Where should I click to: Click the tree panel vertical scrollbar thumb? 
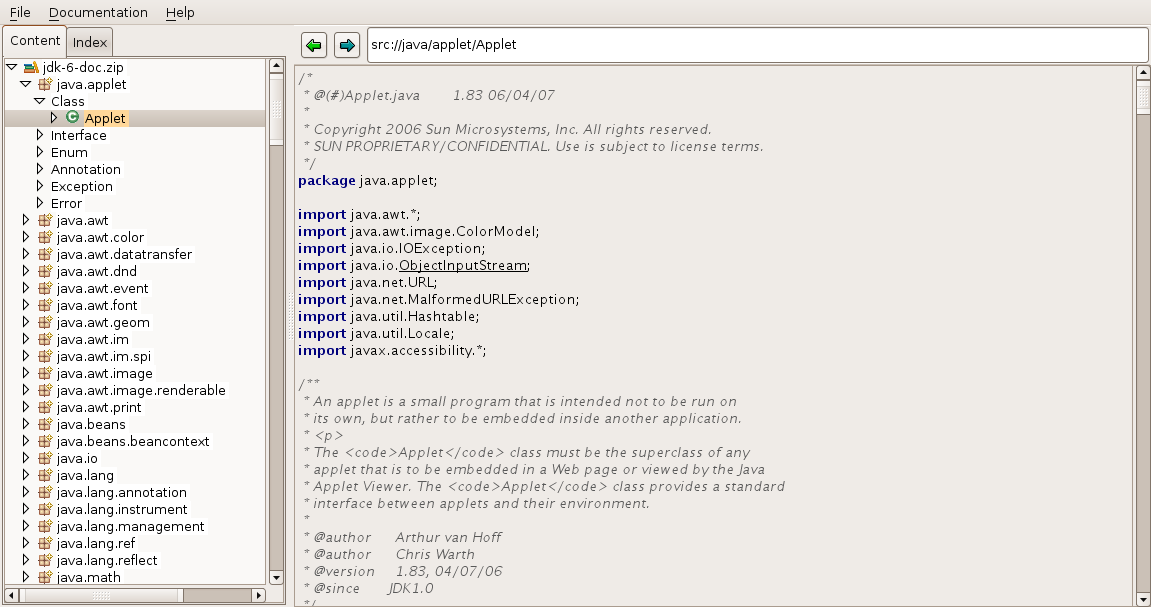point(276,109)
